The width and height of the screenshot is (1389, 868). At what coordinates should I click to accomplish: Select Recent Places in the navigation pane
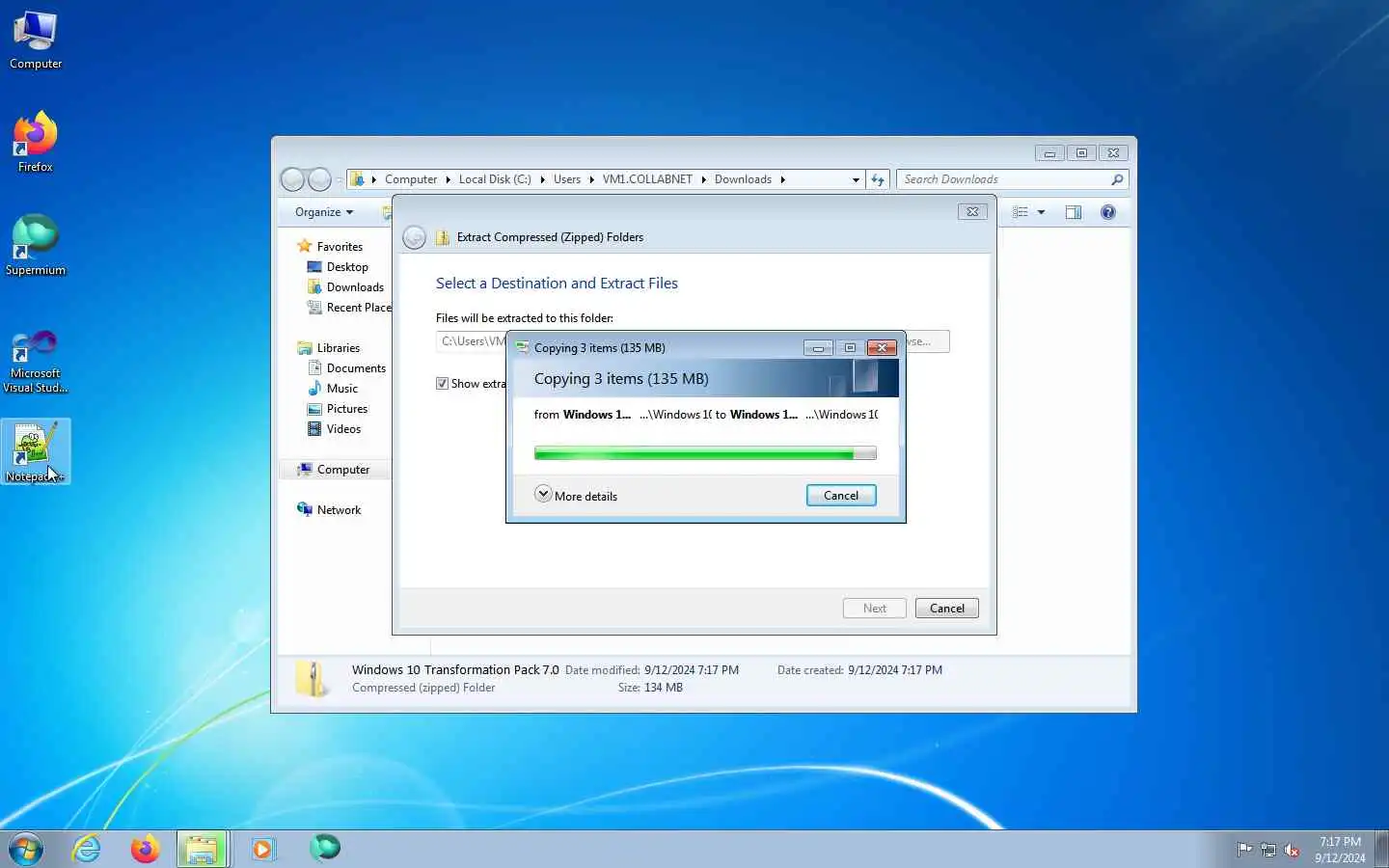pos(349,308)
